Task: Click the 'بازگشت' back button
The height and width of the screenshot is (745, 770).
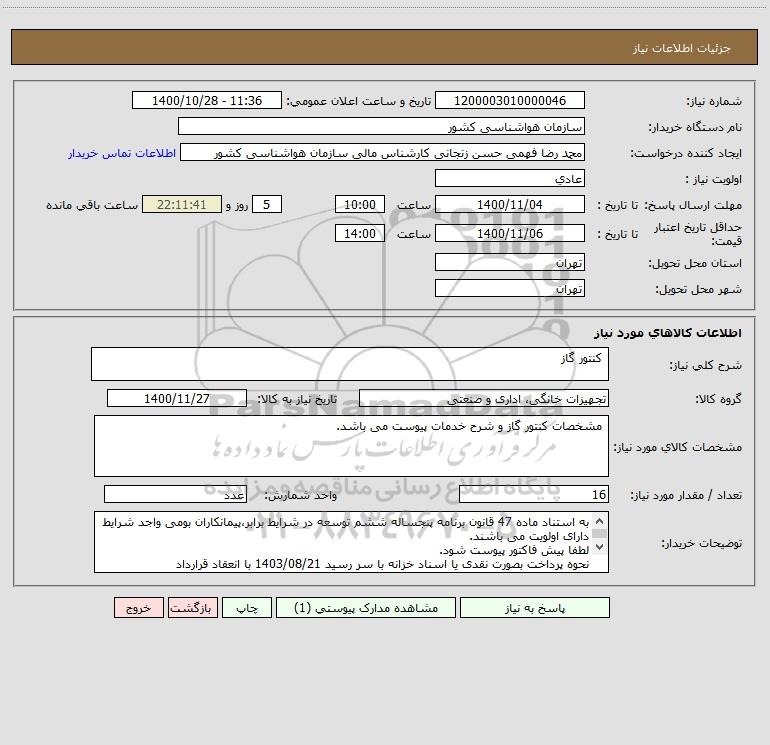Action: [192, 608]
